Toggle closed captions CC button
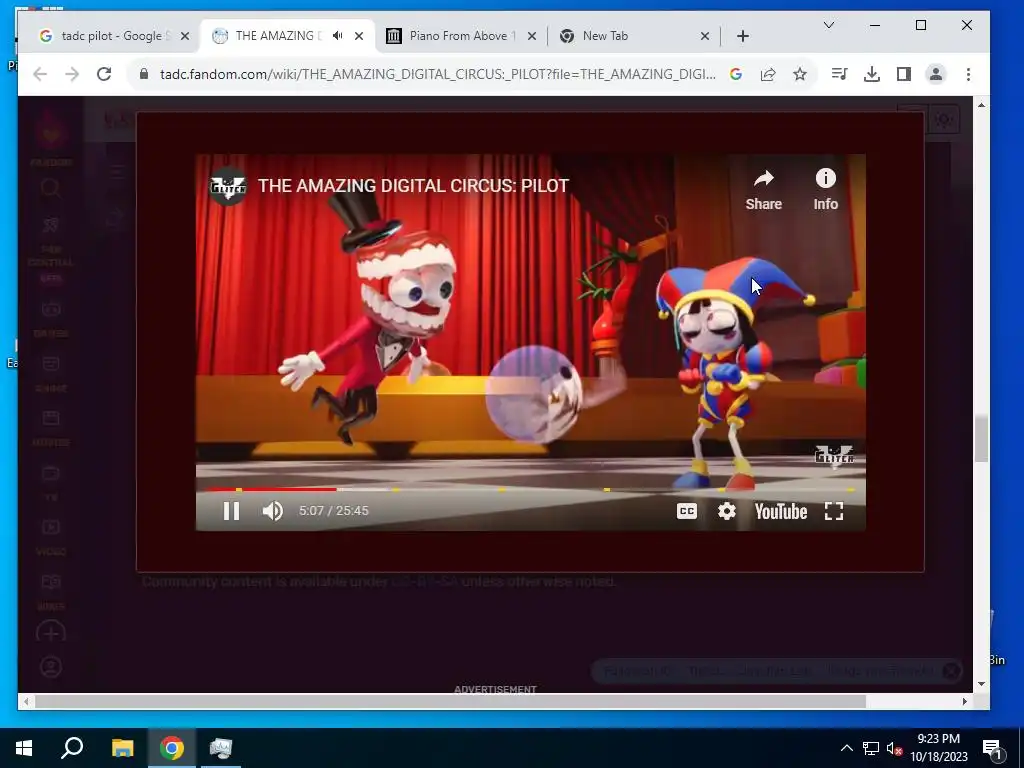Viewport: 1024px width, 768px height. pyautogui.click(x=686, y=511)
